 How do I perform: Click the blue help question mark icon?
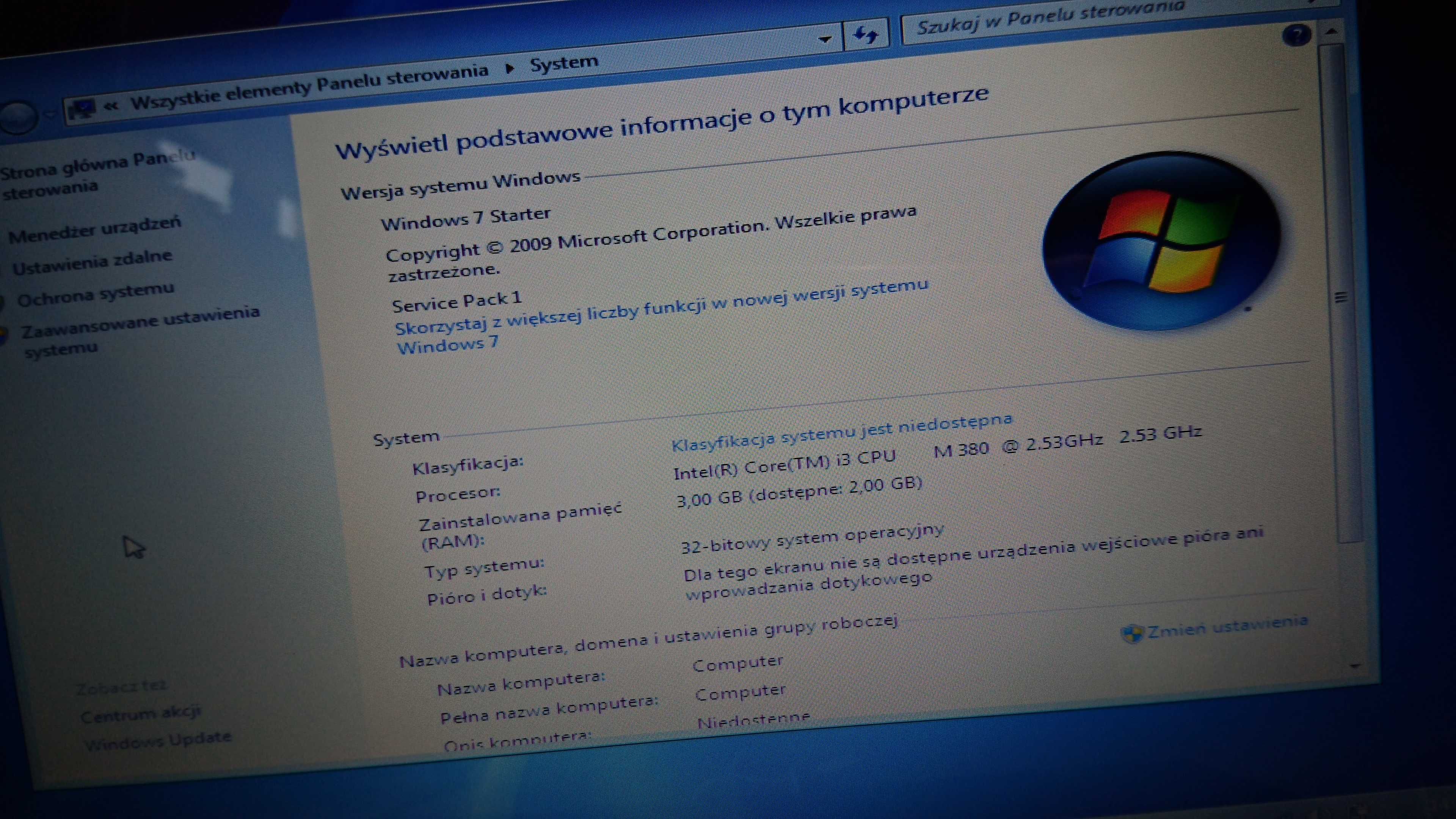[1297, 36]
